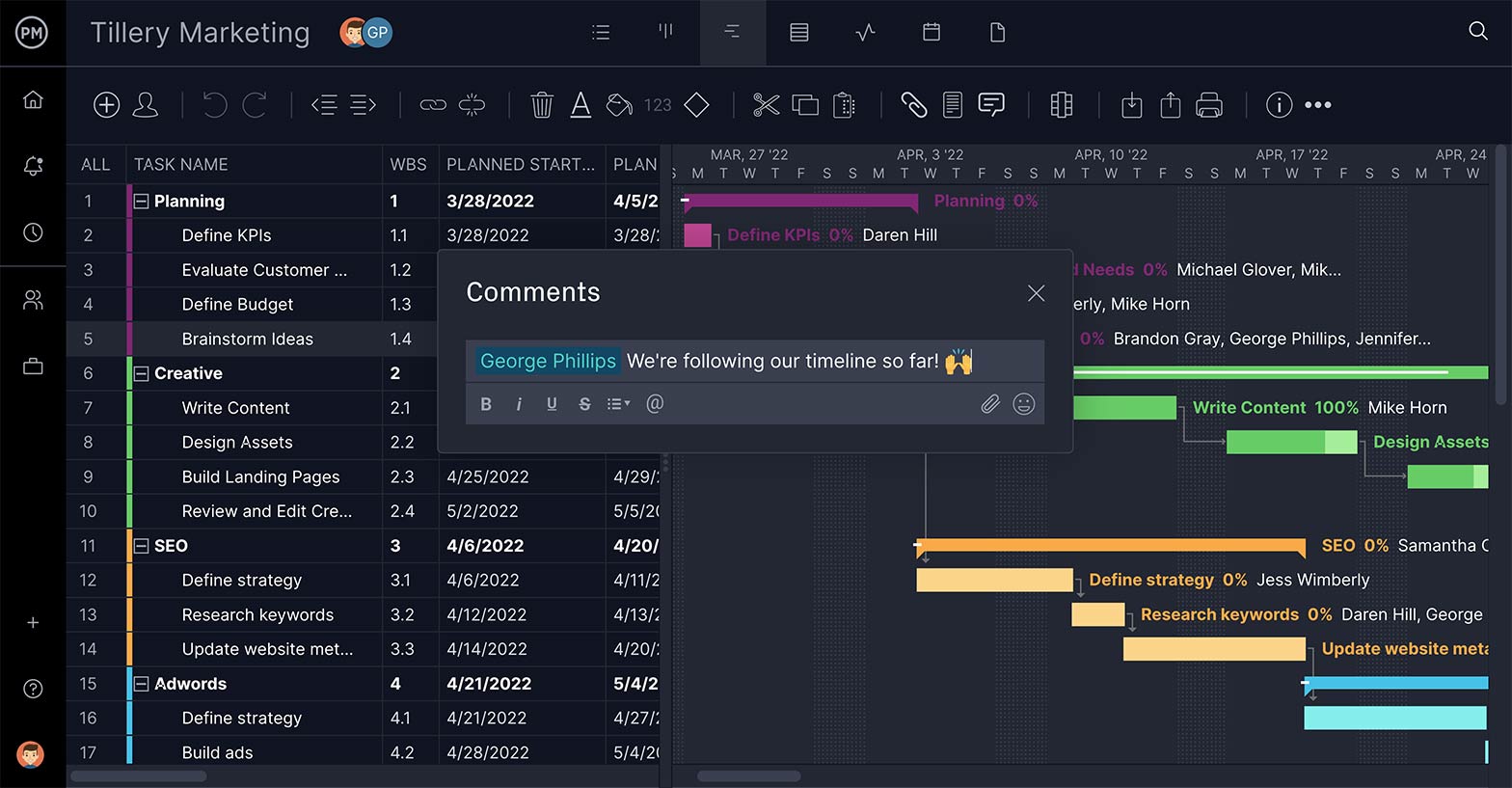Open the paint bucket fill color tool
1512x788 pixels.
click(619, 105)
